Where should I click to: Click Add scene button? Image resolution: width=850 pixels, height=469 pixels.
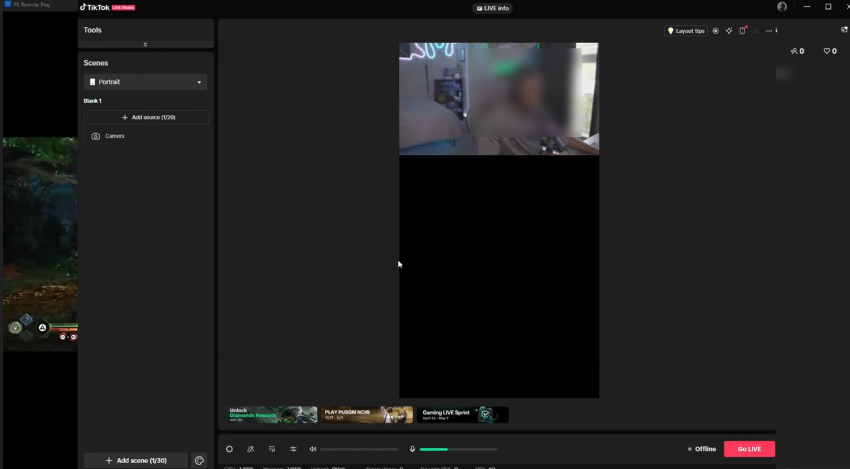136,461
